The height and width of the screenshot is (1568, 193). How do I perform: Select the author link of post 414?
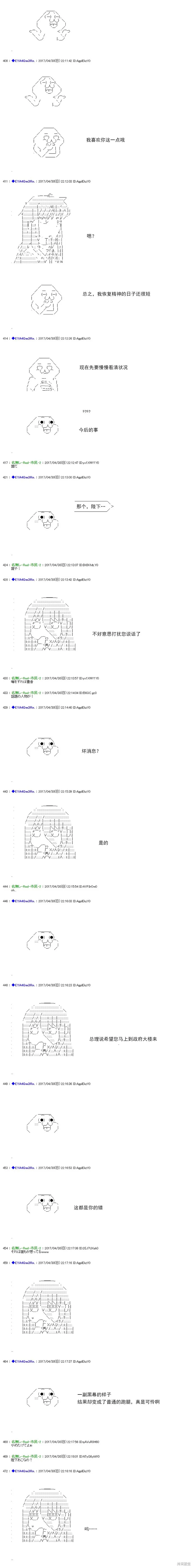24,338
